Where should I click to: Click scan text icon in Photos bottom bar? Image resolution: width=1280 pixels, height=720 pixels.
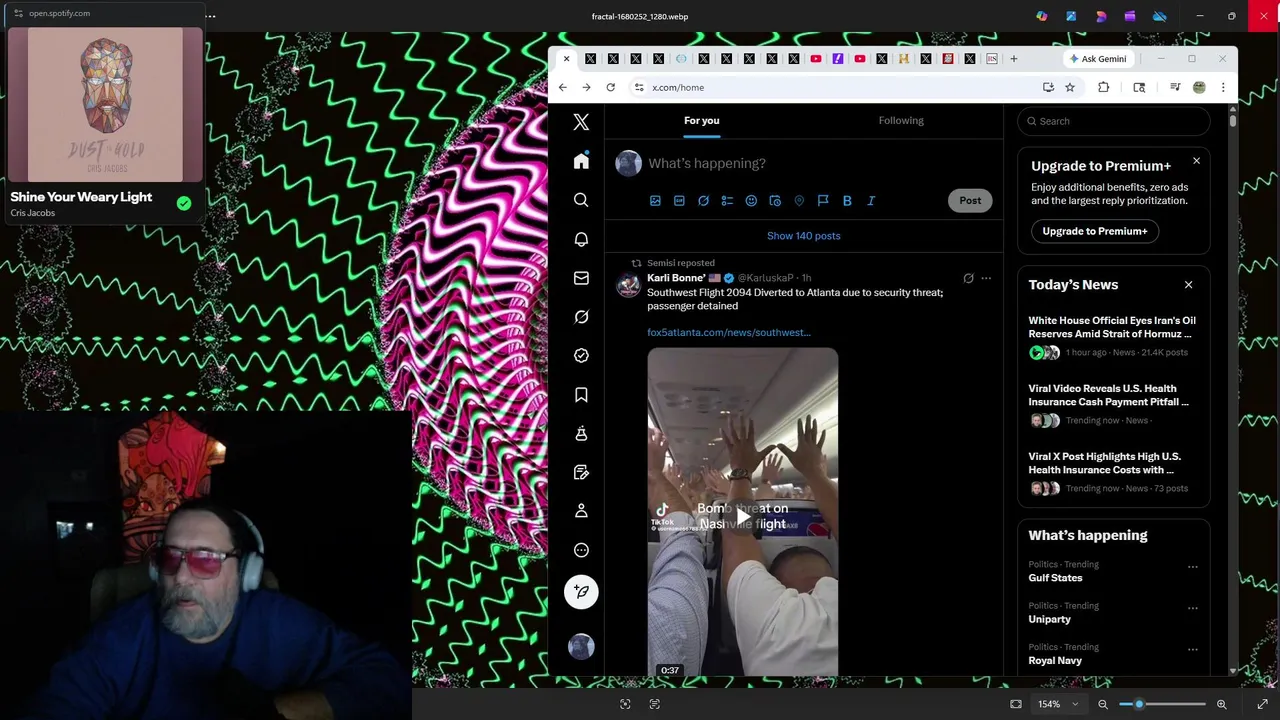655,704
